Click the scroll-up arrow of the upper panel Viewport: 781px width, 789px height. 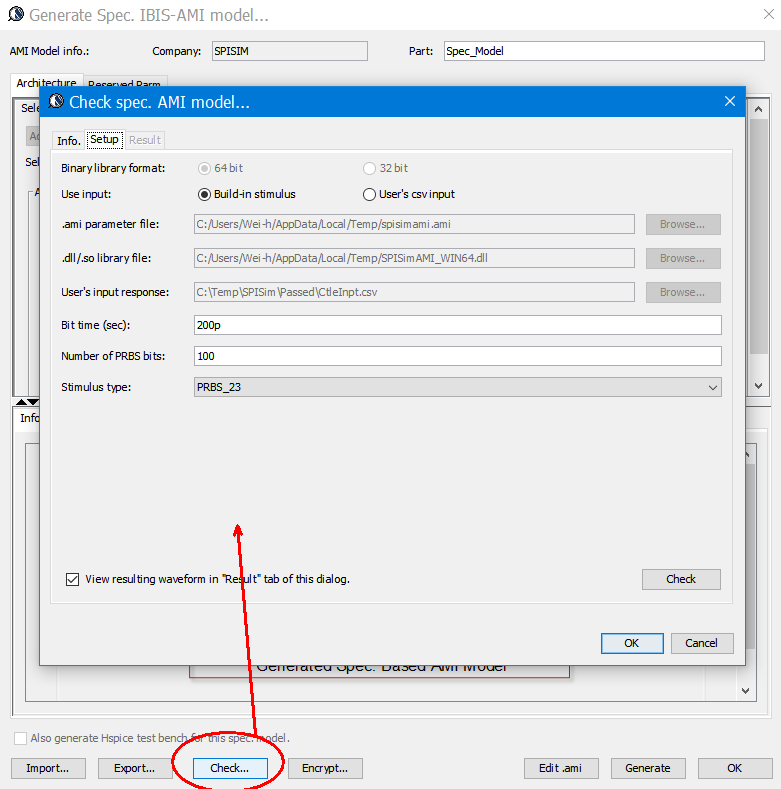[x=758, y=109]
